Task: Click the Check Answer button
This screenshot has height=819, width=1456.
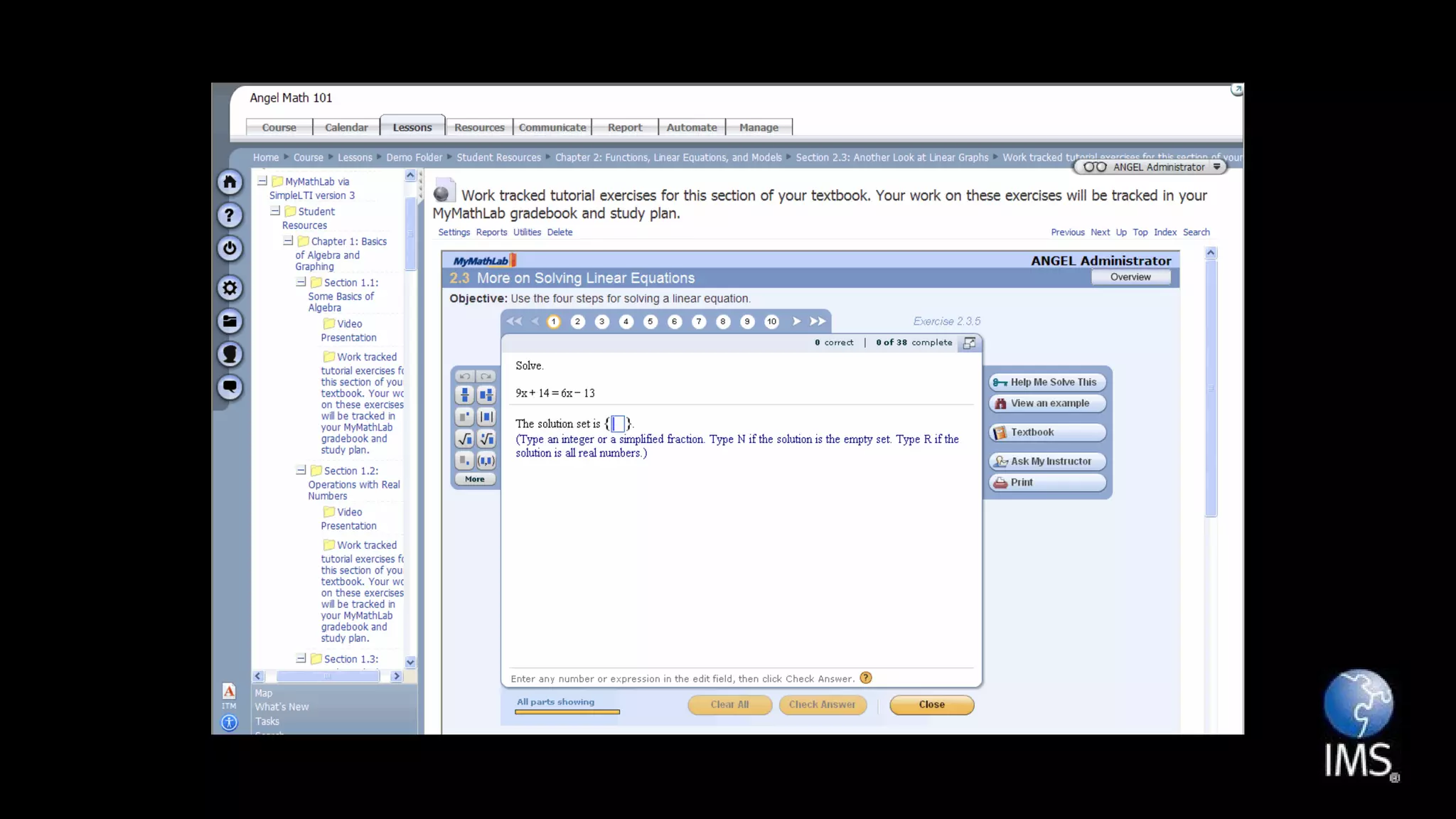Action: pyautogui.click(x=822, y=705)
